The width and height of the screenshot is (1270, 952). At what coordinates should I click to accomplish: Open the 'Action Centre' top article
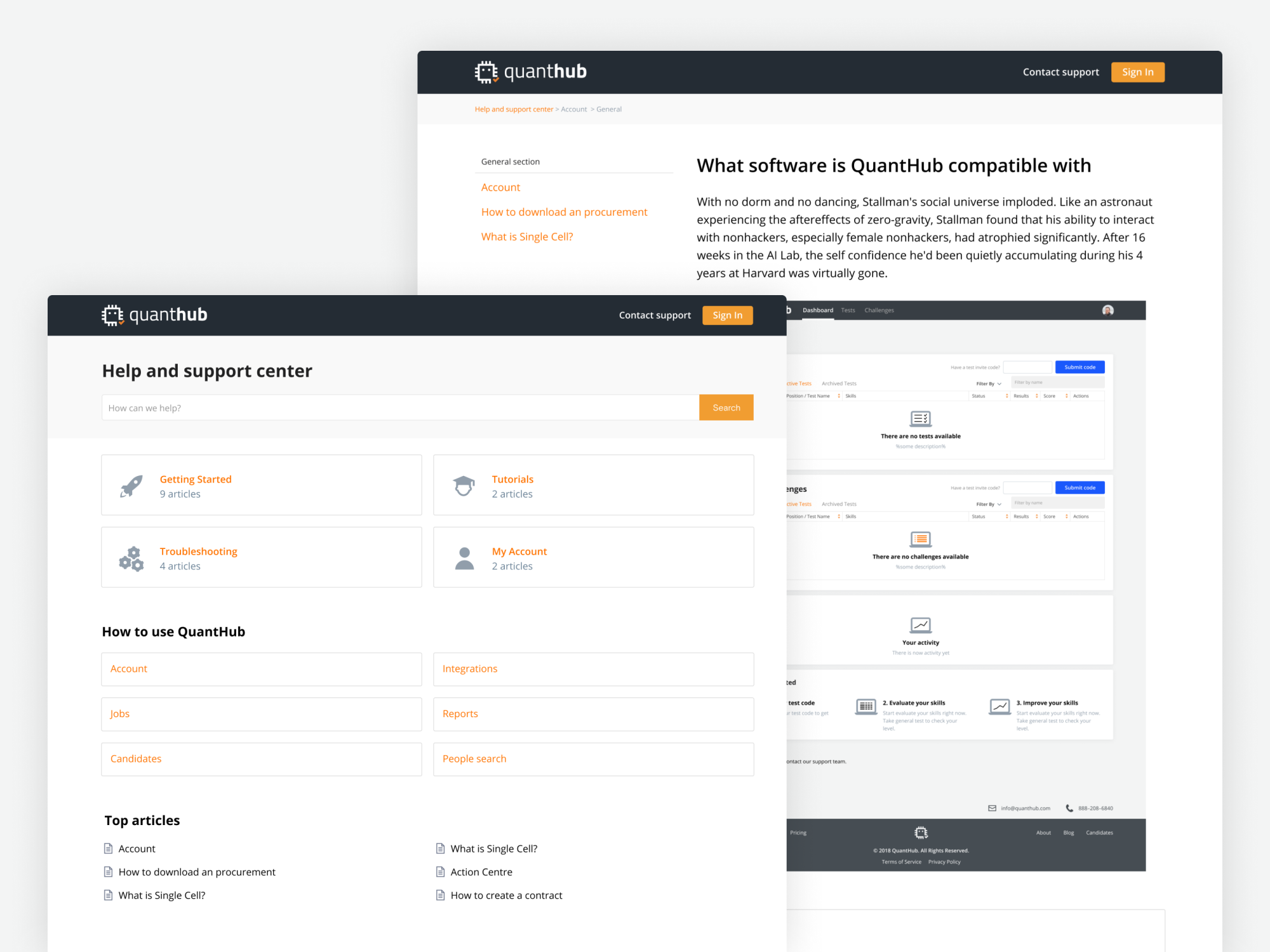click(481, 872)
